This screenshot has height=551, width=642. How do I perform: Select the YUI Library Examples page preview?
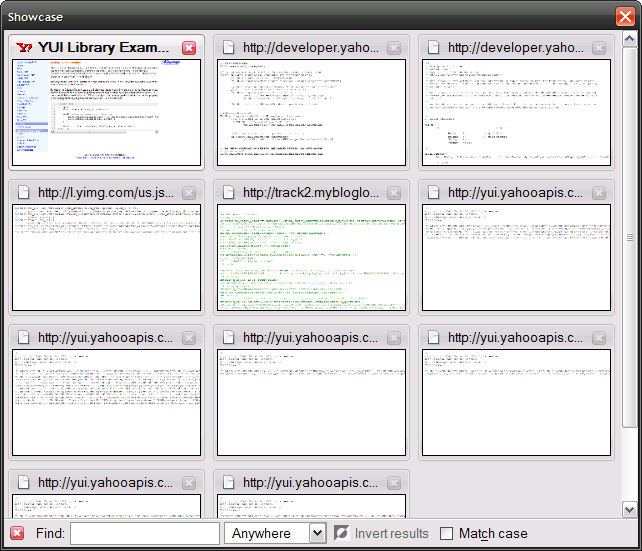click(106, 112)
